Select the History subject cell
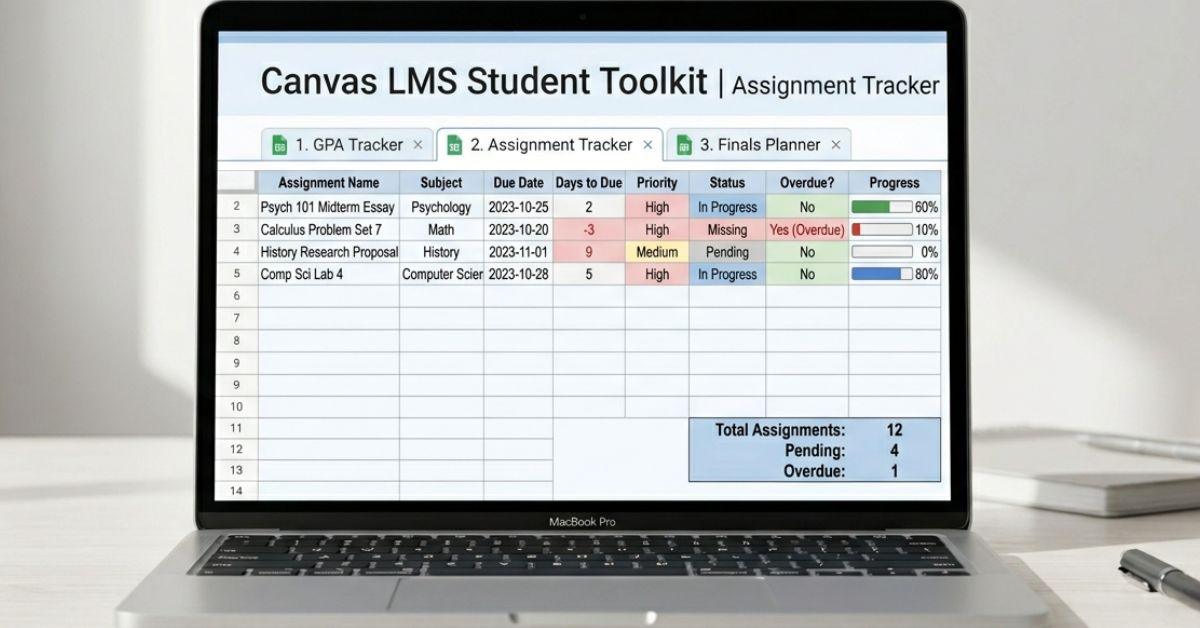This screenshot has height=628, width=1200. click(441, 252)
